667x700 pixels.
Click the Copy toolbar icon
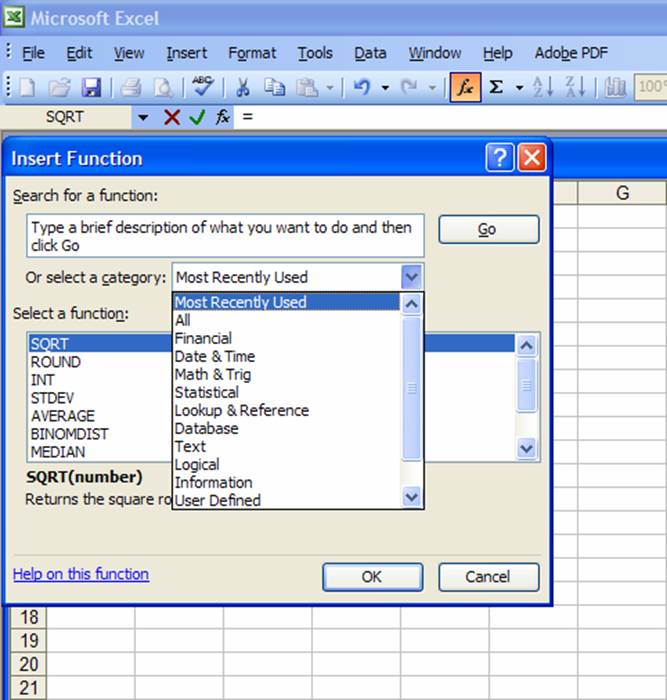click(x=274, y=87)
